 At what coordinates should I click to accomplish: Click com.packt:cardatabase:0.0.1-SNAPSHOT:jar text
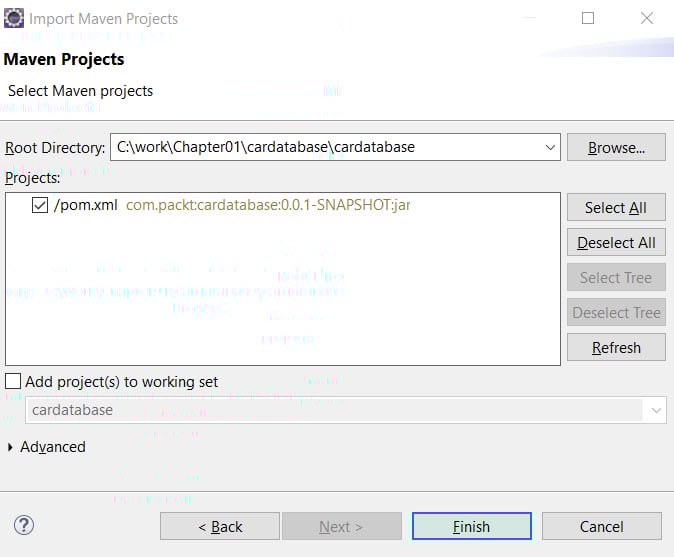(268, 205)
